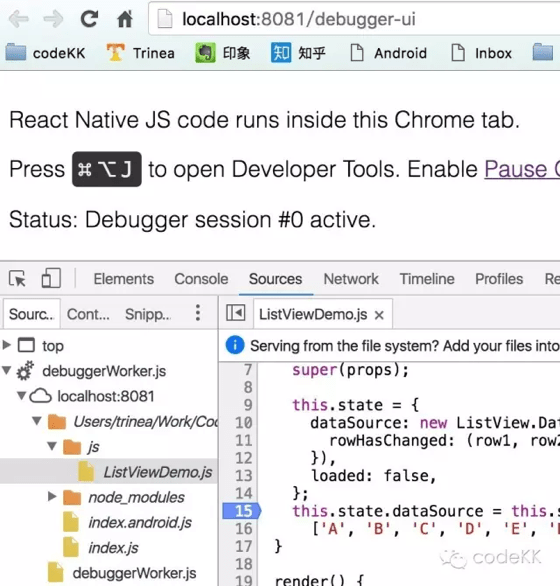560x586 pixels.
Task: Click the 'loaded: false,' code line
Action: [x=374, y=476]
